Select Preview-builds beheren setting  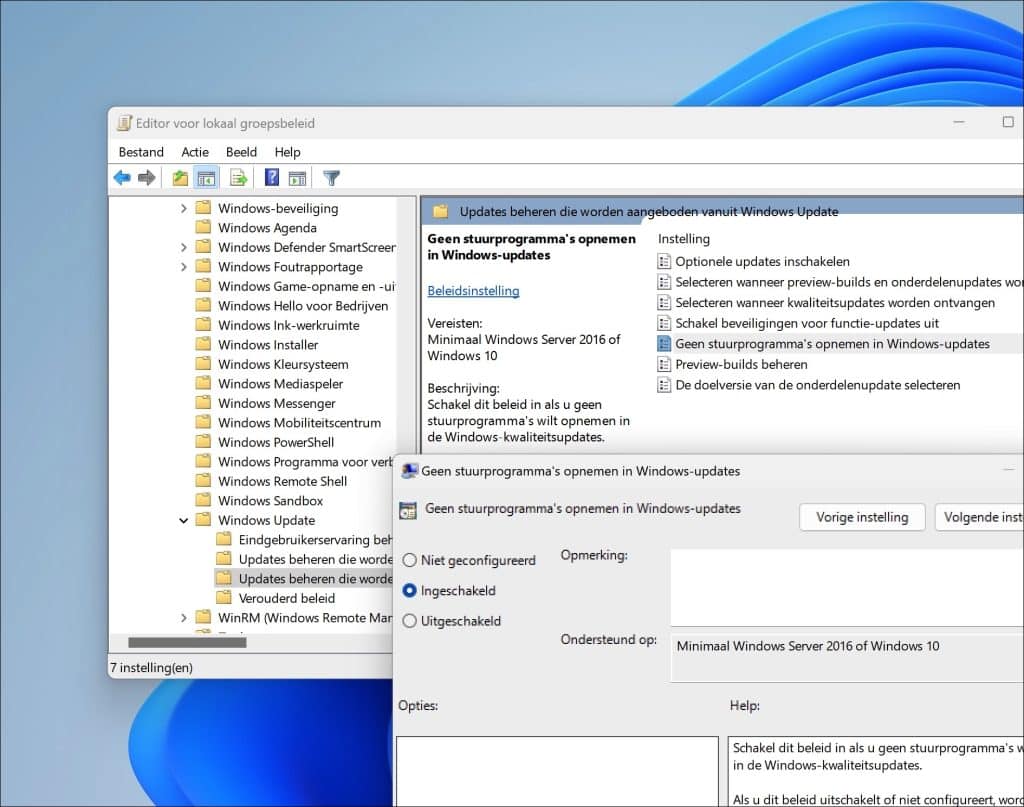click(x=741, y=364)
